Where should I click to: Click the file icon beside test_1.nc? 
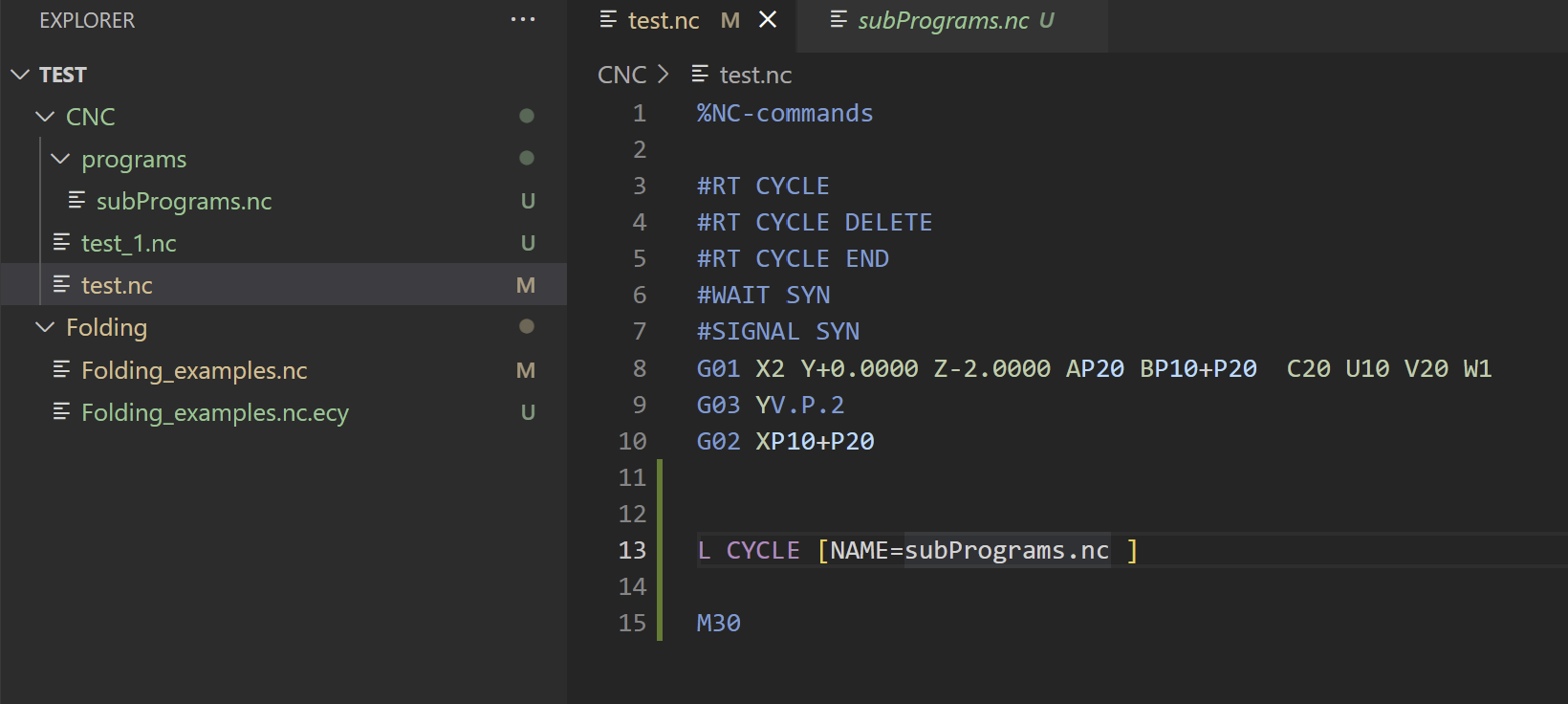[61, 242]
